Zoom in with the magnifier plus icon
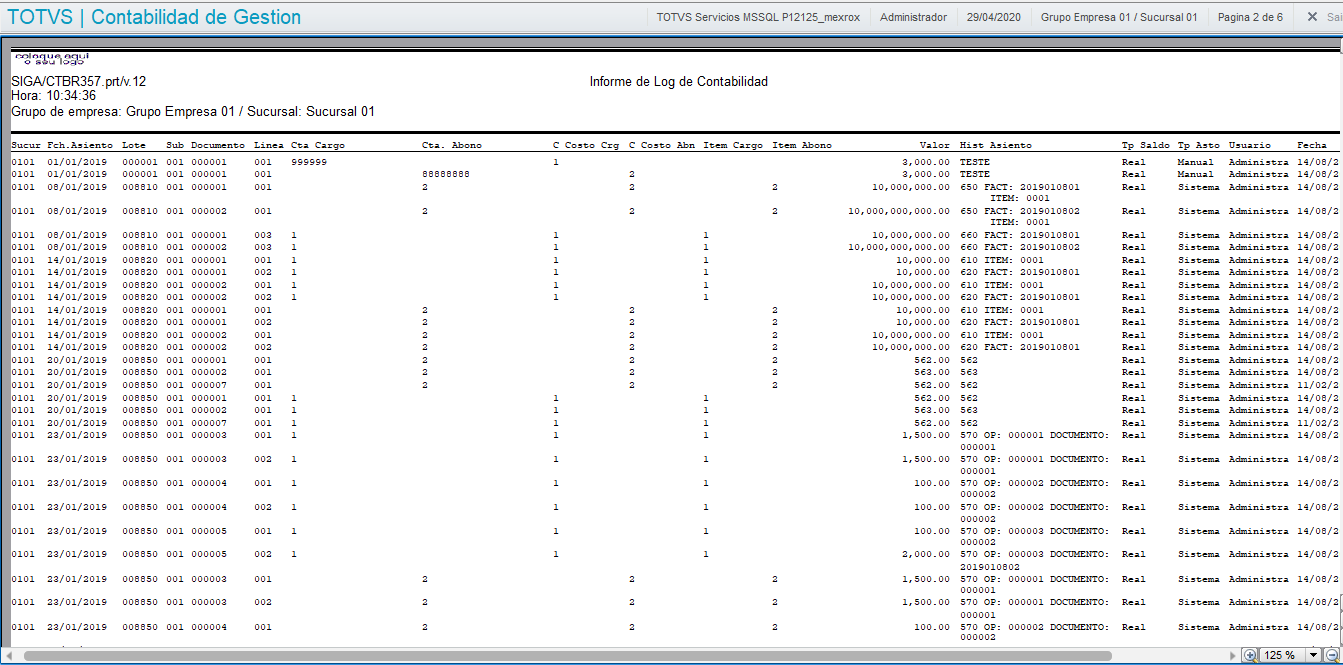The width and height of the screenshot is (1343, 665). coord(1250,655)
